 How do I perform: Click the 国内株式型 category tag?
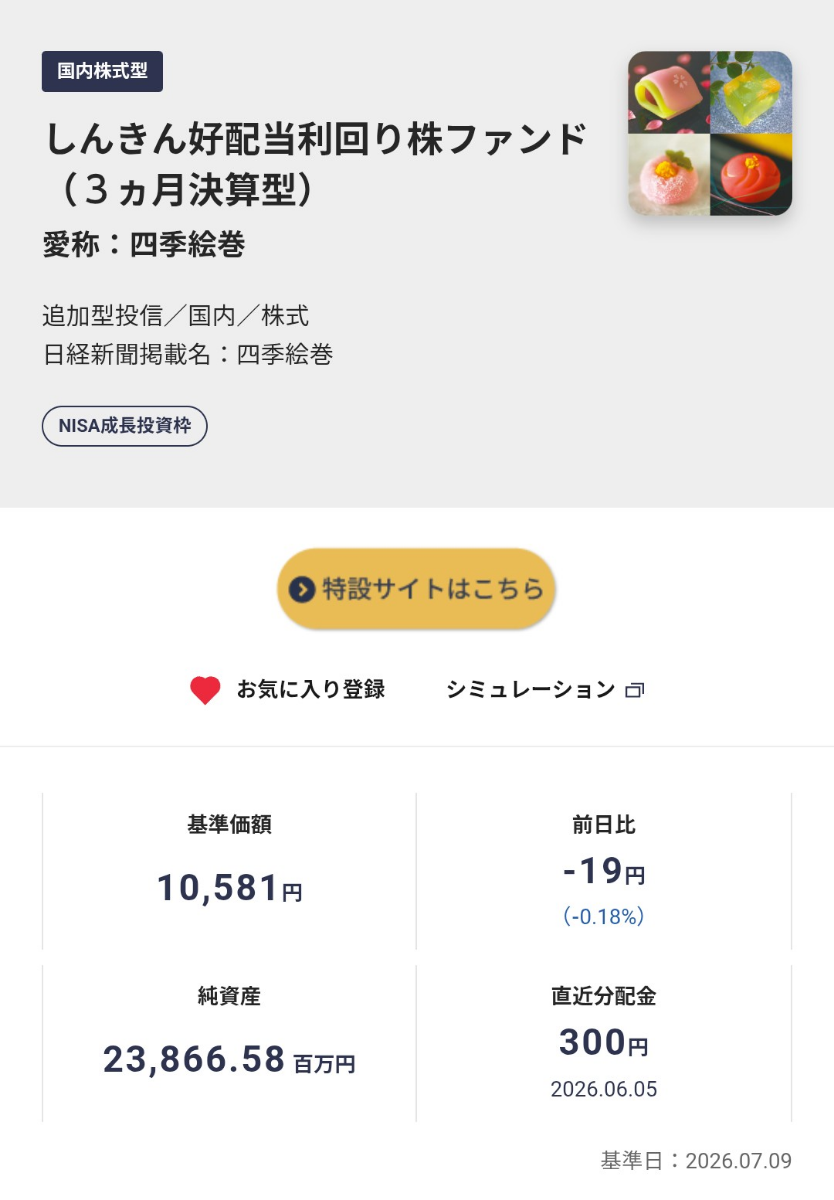click(x=102, y=71)
